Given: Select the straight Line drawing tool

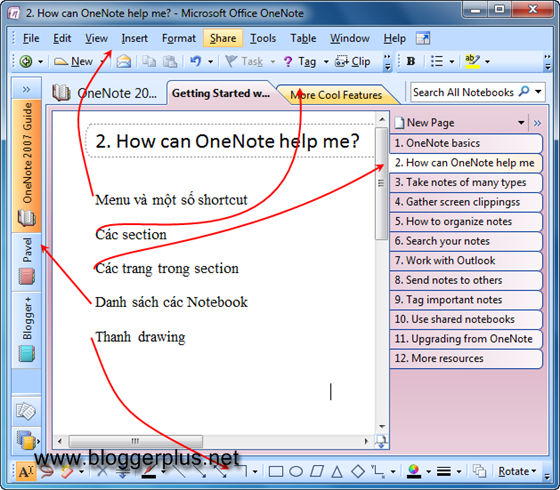Looking at the screenshot, I should click(x=179, y=472).
